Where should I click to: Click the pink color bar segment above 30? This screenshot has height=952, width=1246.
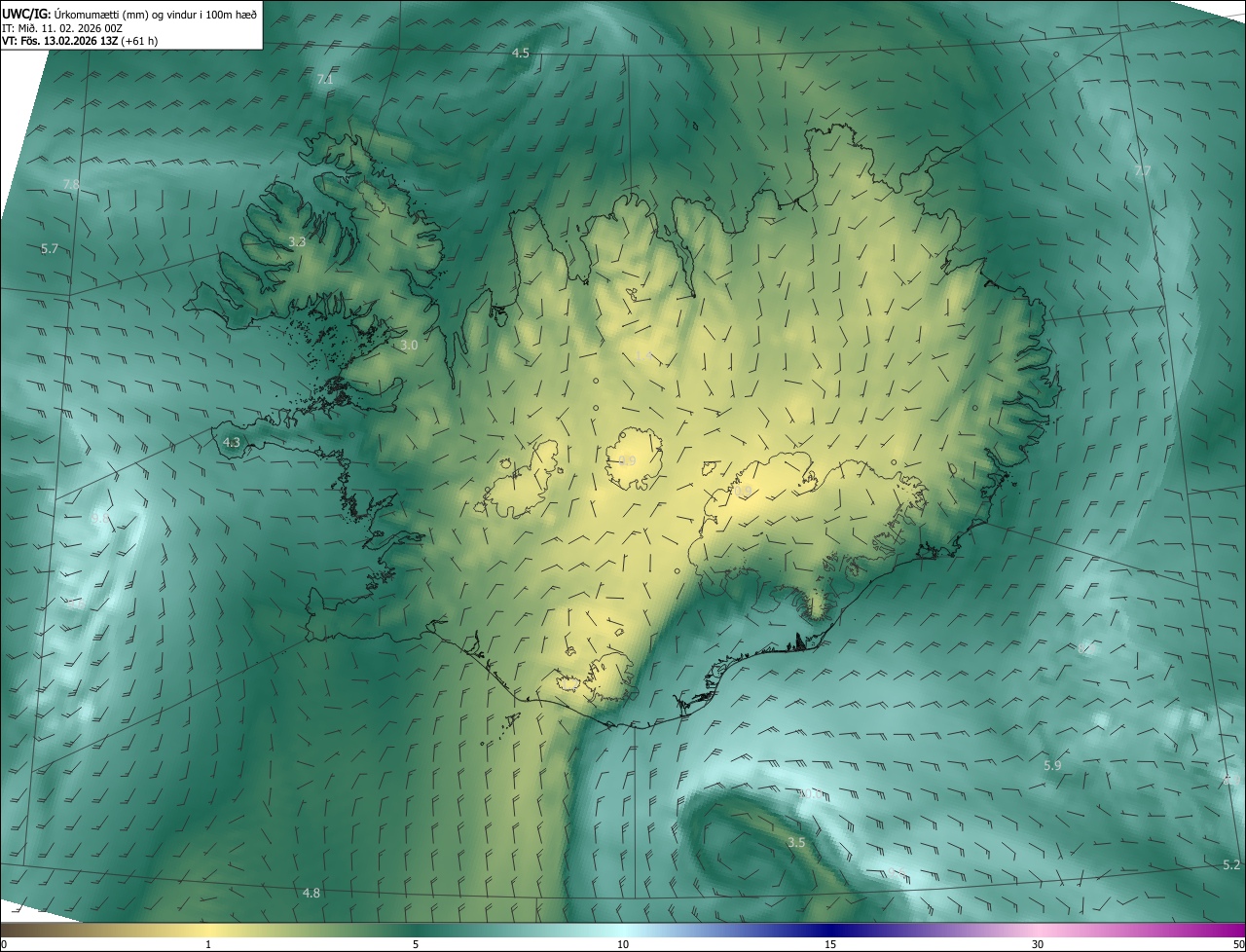(1038, 930)
